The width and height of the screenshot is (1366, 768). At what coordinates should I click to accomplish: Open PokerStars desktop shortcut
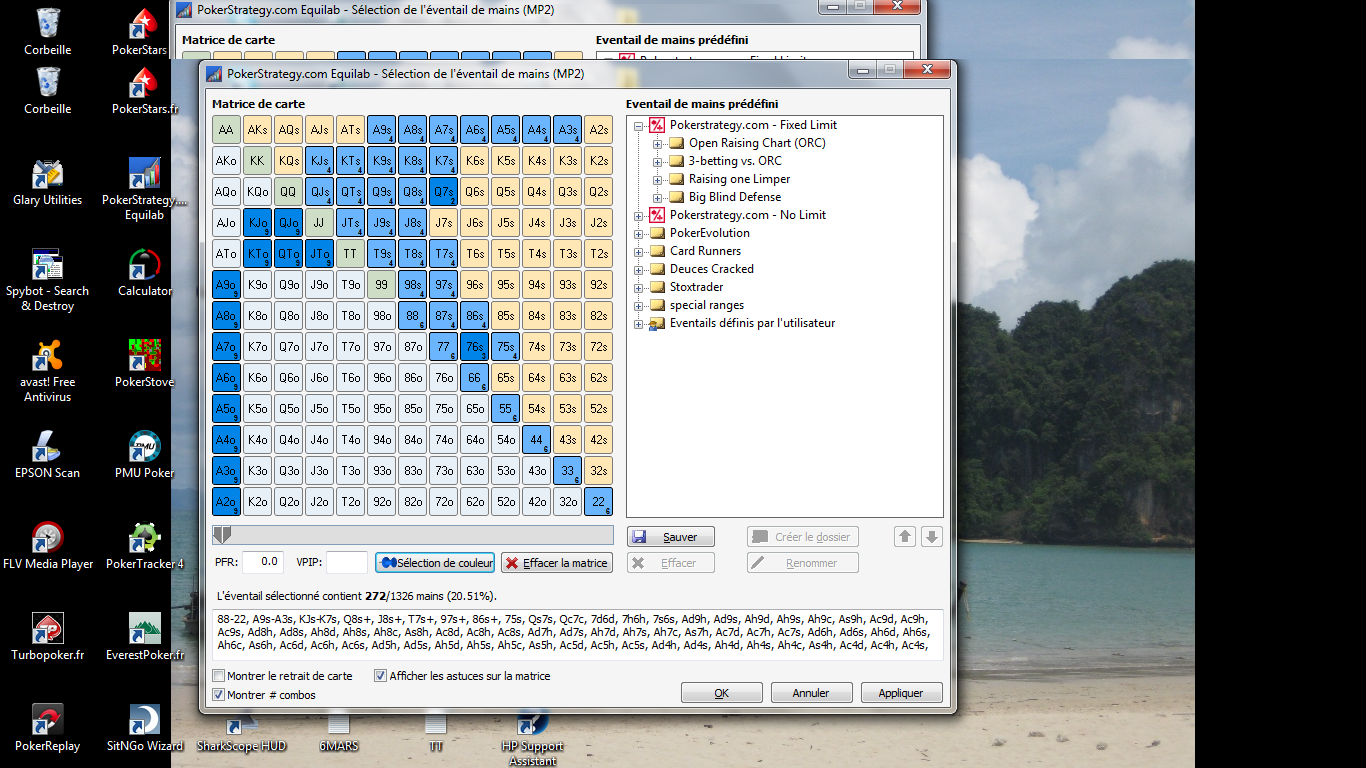[x=145, y=30]
